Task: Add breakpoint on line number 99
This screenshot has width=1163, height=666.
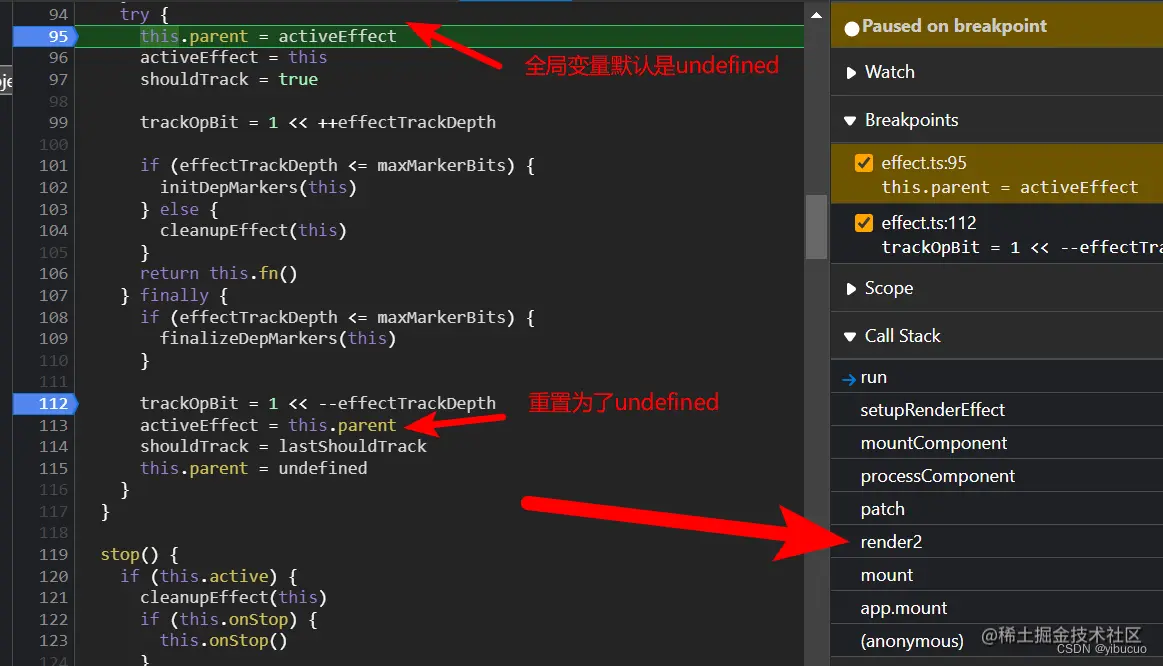Action: (x=58, y=122)
